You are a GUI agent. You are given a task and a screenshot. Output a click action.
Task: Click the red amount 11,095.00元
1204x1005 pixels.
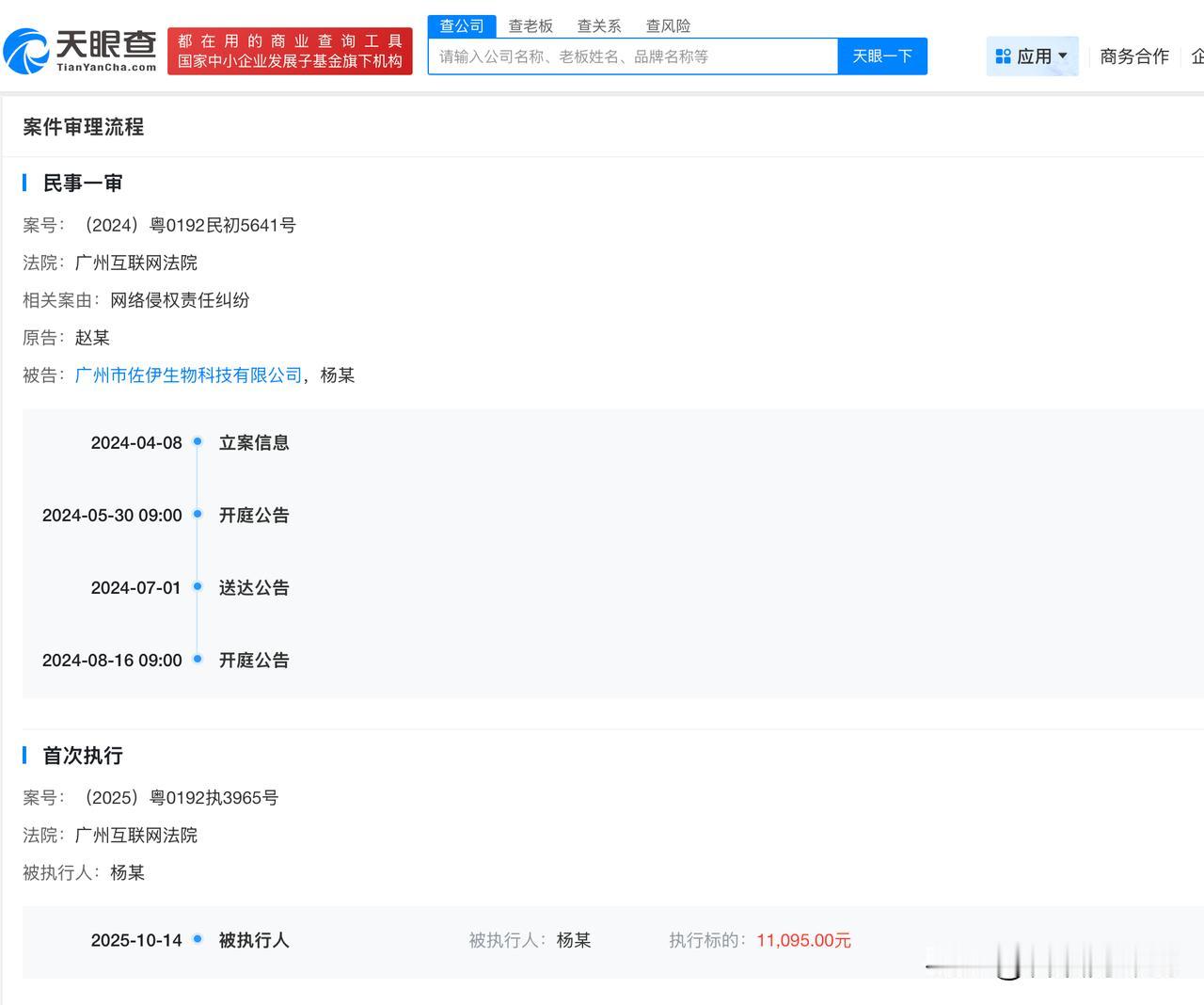[x=802, y=940]
